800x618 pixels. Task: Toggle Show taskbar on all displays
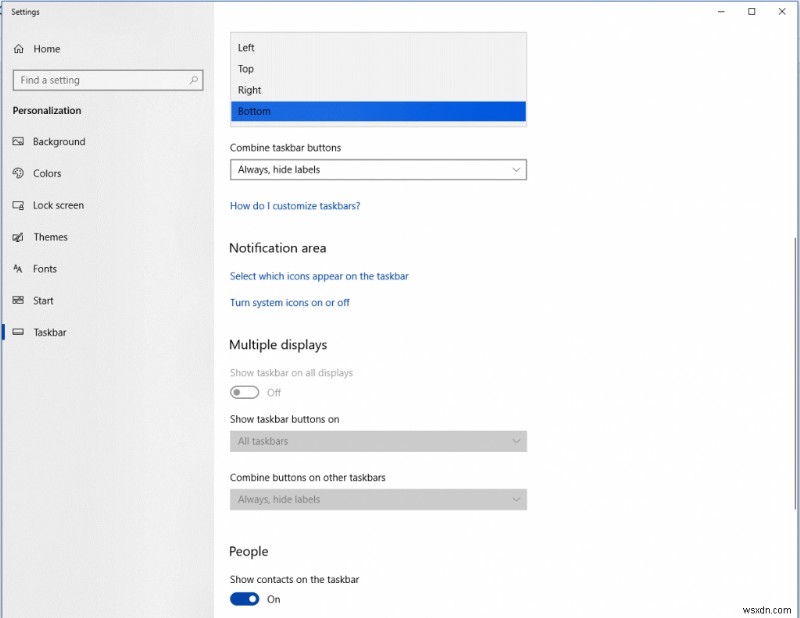coord(244,392)
